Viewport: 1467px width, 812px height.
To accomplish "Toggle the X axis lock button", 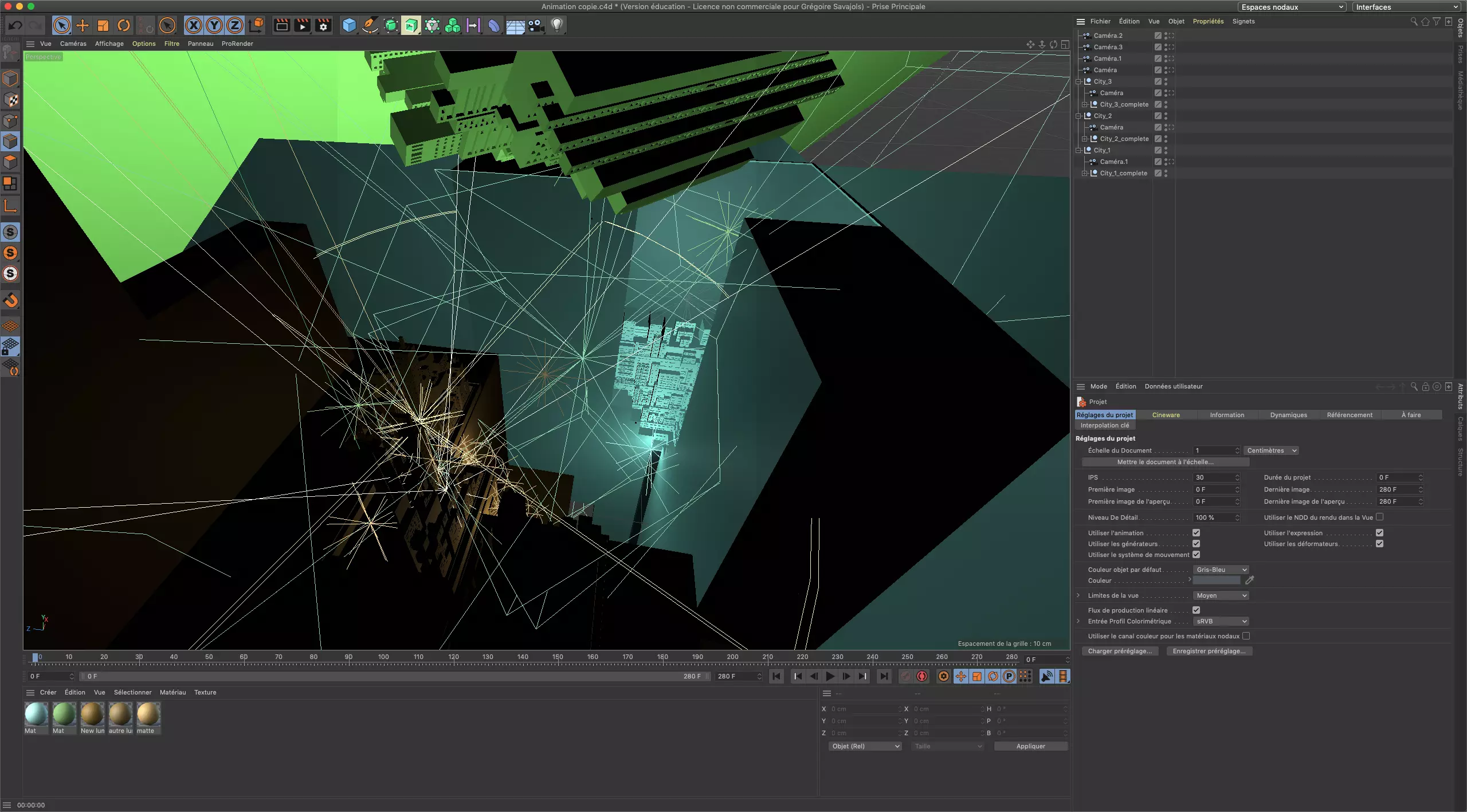I will click(194, 25).
